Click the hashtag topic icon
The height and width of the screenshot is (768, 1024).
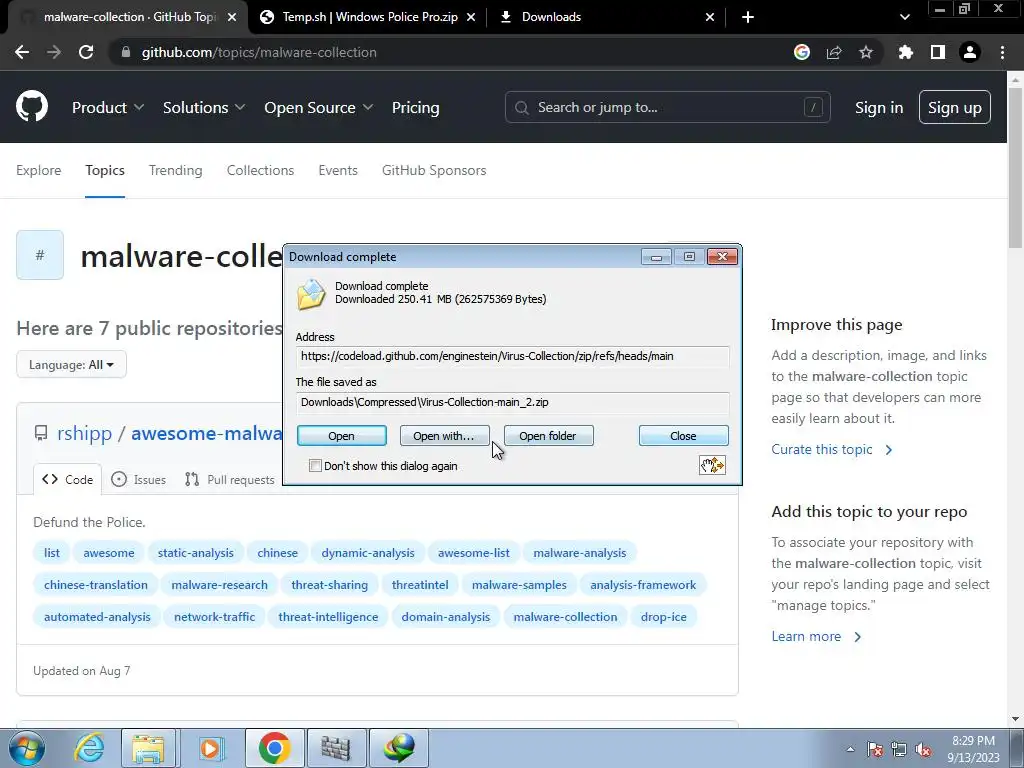pos(40,255)
